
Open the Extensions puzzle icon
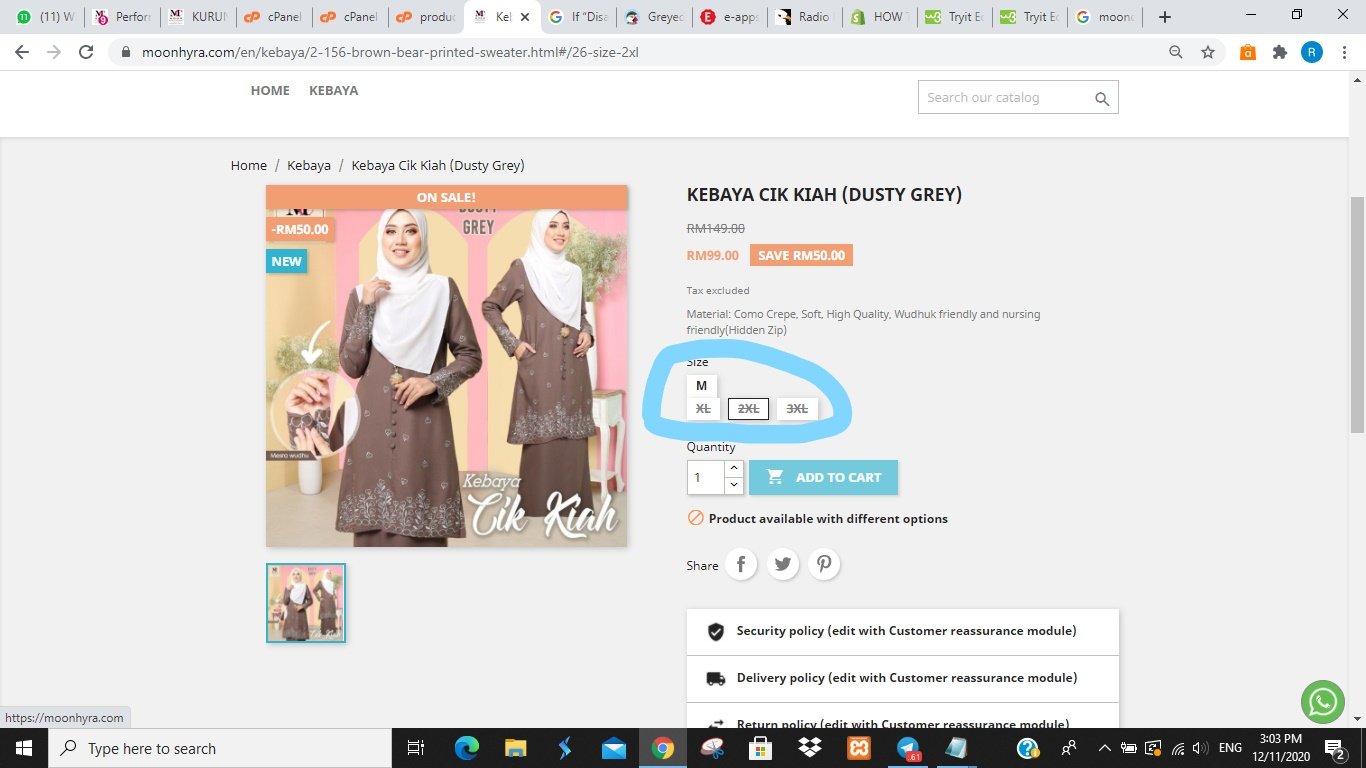1280,52
